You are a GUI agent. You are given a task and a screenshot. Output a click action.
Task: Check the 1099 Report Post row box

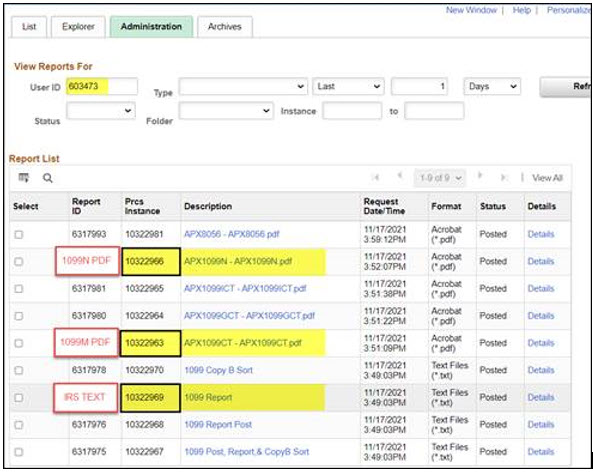point(19,425)
